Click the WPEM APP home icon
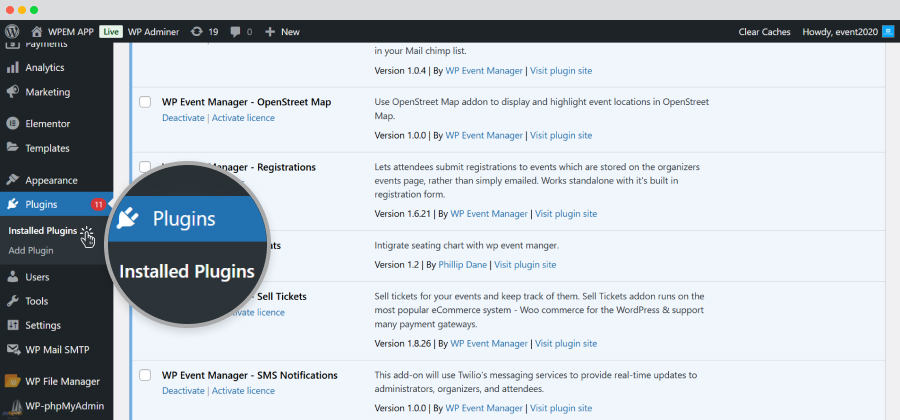Viewport: 900px width, 420px height. 37,32
